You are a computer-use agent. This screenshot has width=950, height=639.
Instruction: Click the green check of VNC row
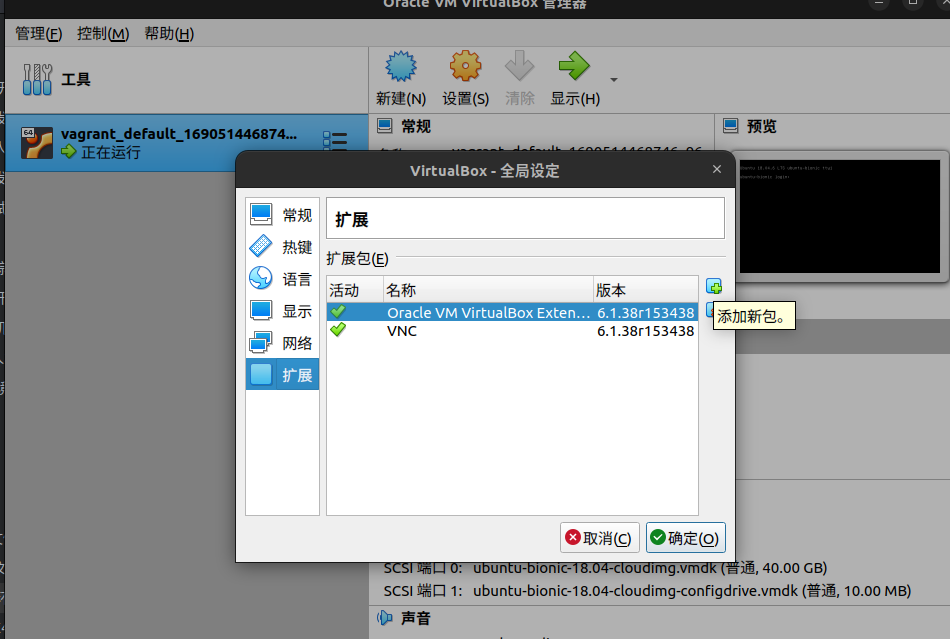(338, 330)
